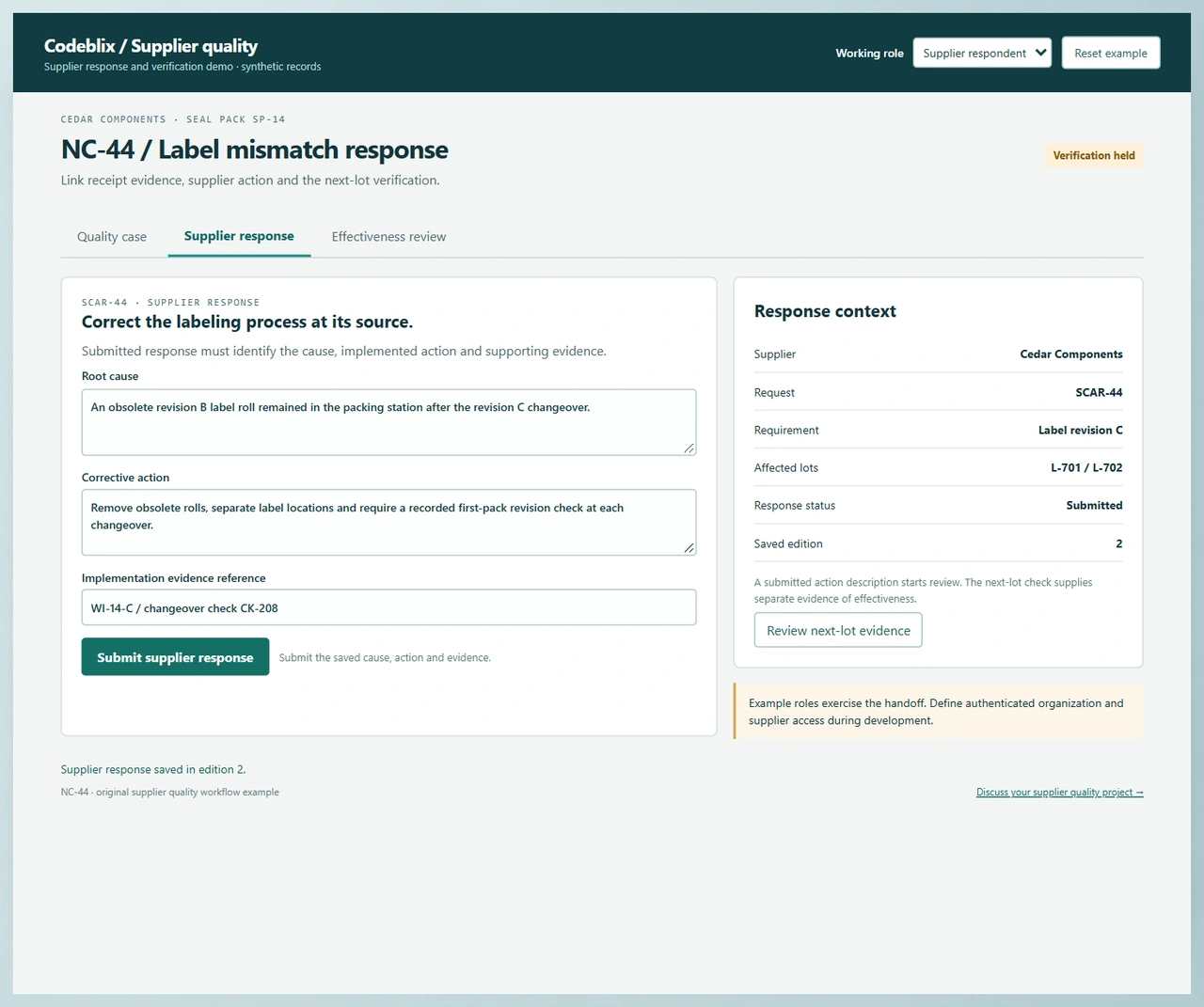Select the Supplier response tab

click(239, 236)
